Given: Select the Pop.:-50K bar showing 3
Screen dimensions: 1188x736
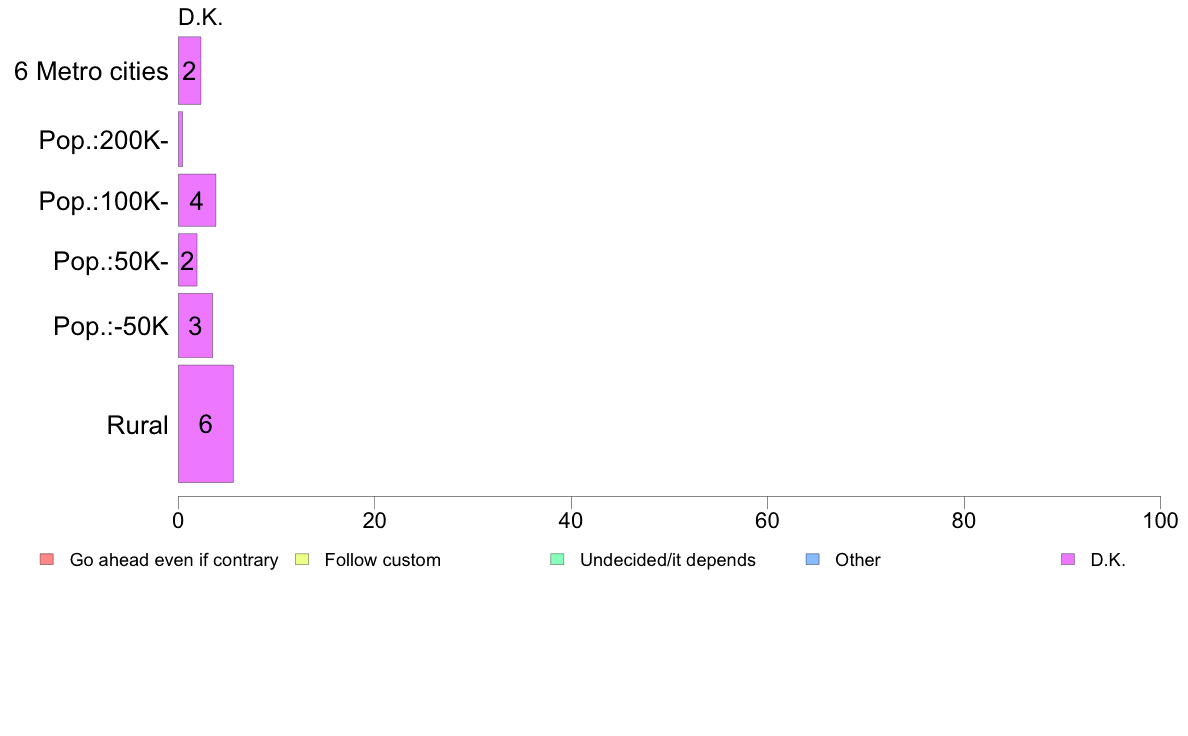Looking at the screenshot, I should 195,326.
